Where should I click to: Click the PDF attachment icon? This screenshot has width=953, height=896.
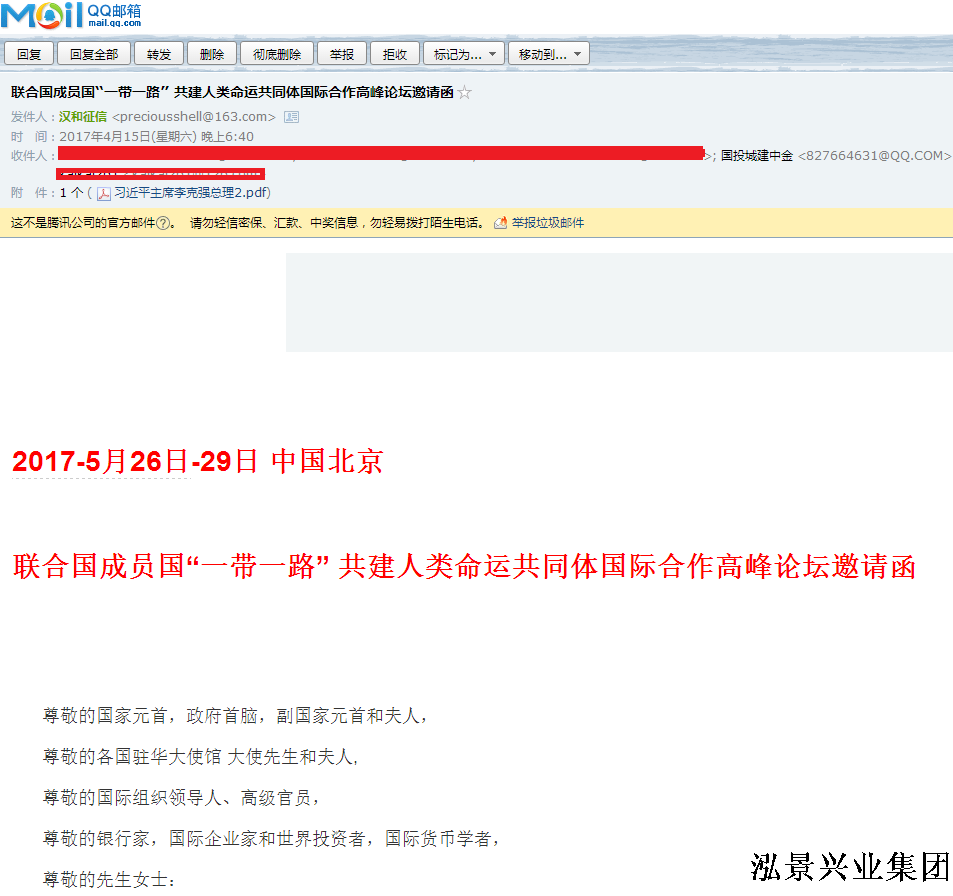tap(103, 193)
